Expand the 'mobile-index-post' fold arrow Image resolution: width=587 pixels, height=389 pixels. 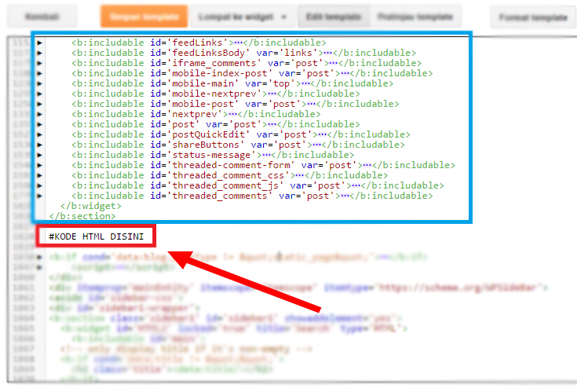(40, 73)
